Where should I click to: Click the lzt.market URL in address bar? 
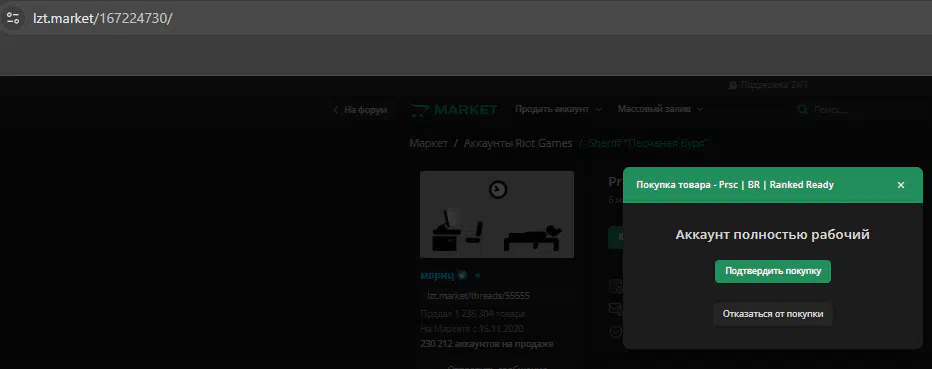pyautogui.click(x=102, y=18)
